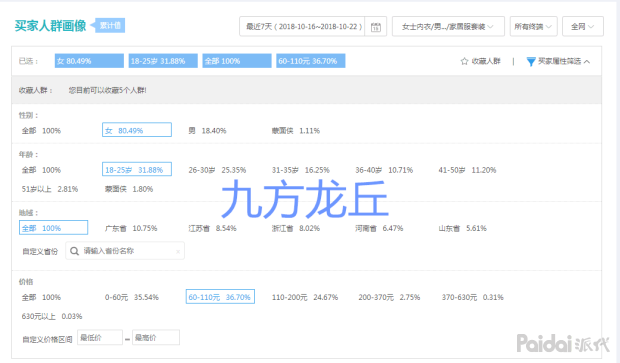620x363 pixels.
Task: Select gender option 男 18.40%
Action: coord(207,130)
